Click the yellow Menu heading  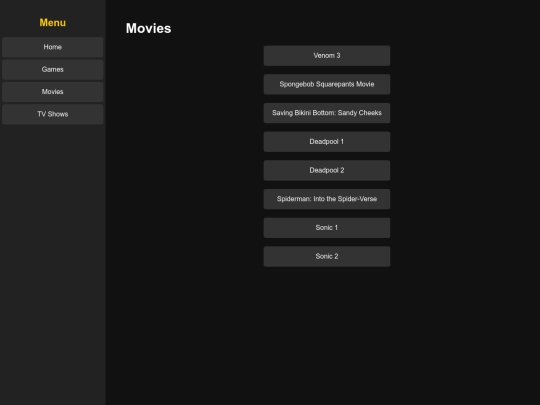coord(53,23)
